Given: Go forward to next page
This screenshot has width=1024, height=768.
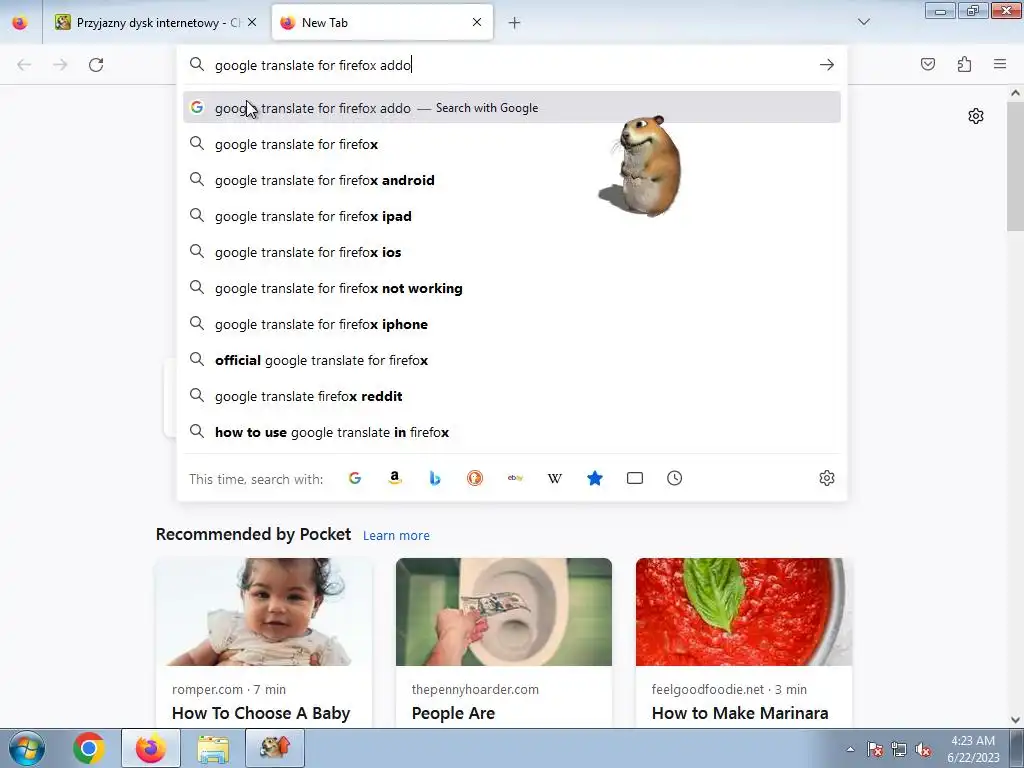Looking at the screenshot, I should (60, 65).
